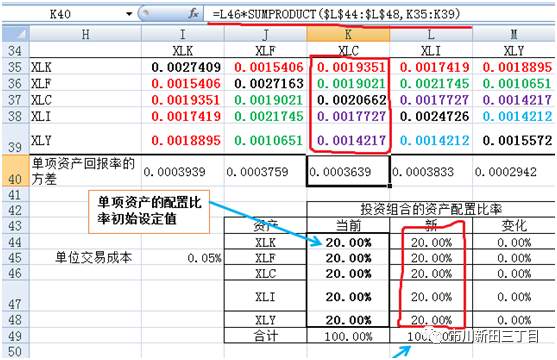Click the 合计 total label cell
This screenshot has height=360, width=557.
[265, 336]
